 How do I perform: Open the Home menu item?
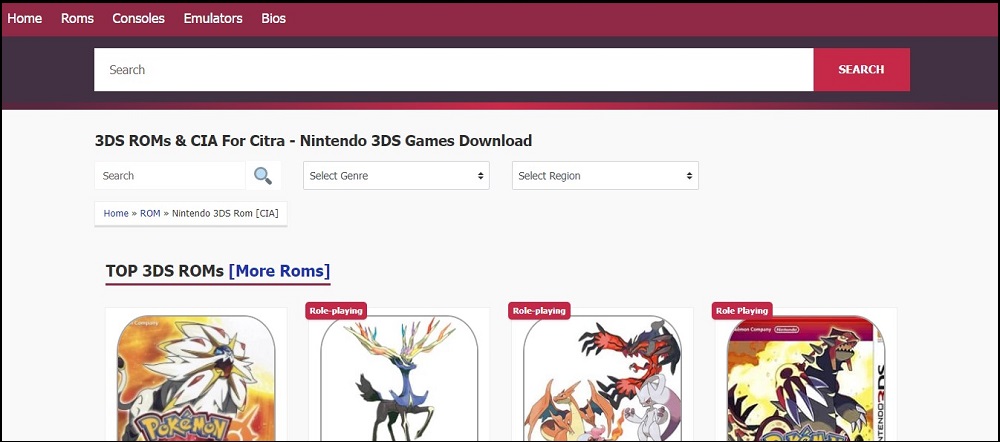[x=25, y=18]
